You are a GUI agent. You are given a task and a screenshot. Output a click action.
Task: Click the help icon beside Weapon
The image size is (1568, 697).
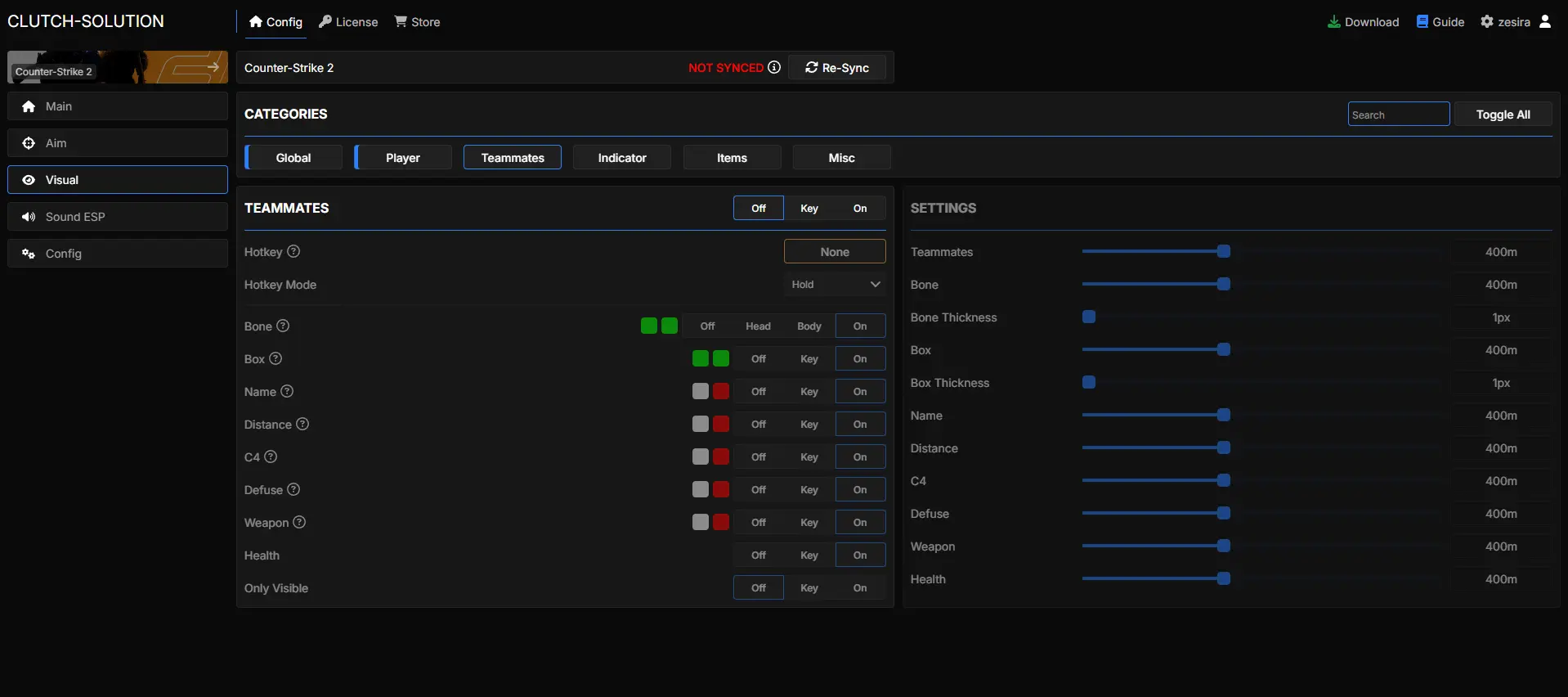point(299,522)
